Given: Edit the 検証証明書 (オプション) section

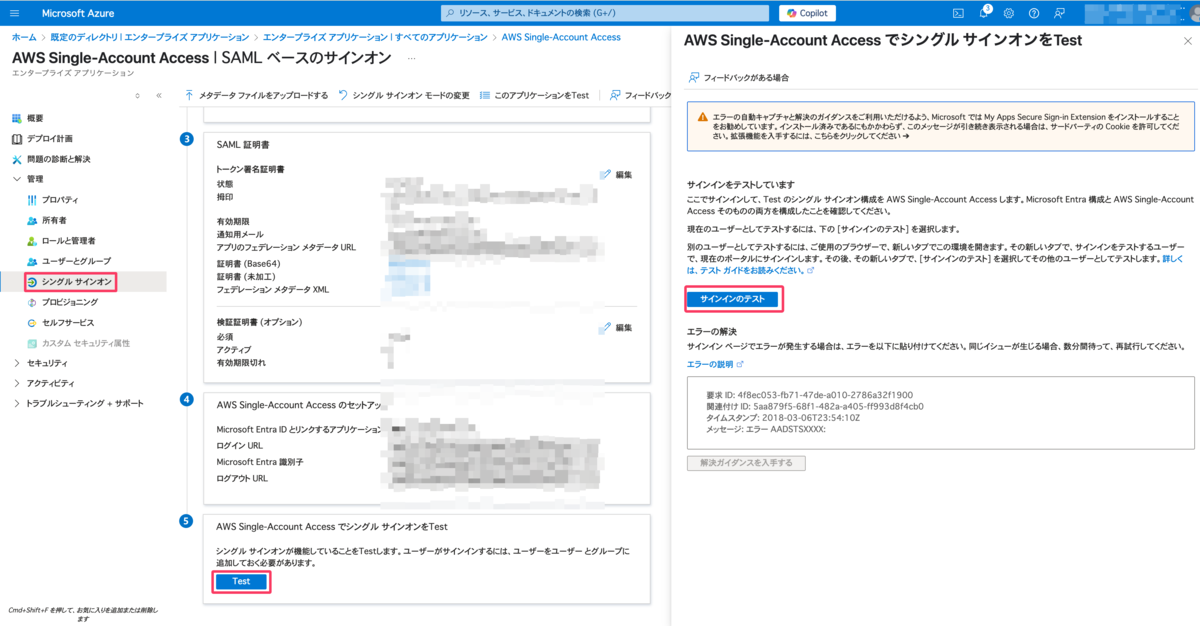Looking at the screenshot, I should click(x=616, y=327).
